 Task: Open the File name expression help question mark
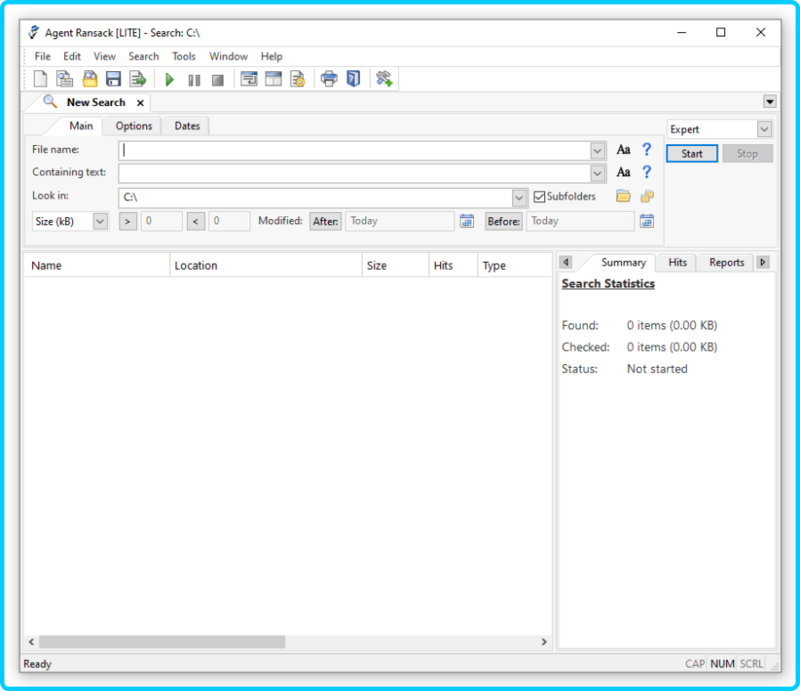click(646, 149)
